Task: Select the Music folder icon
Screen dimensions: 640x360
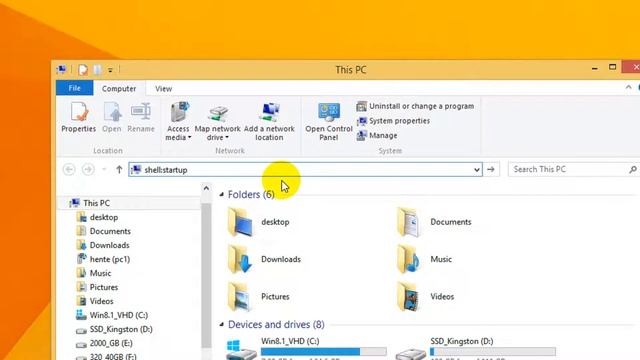Action: click(409, 259)
